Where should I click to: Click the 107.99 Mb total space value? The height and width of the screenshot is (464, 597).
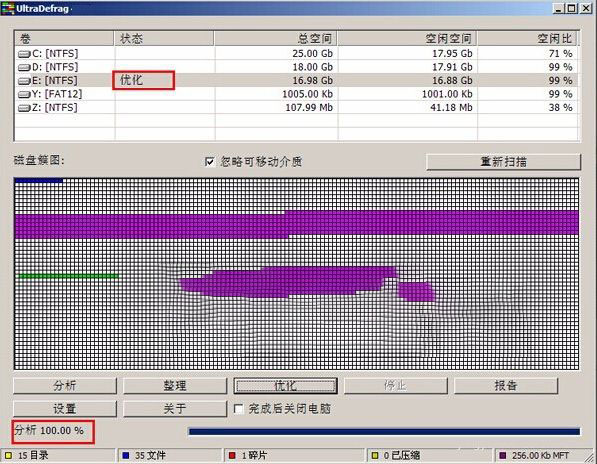coord(309,108)
